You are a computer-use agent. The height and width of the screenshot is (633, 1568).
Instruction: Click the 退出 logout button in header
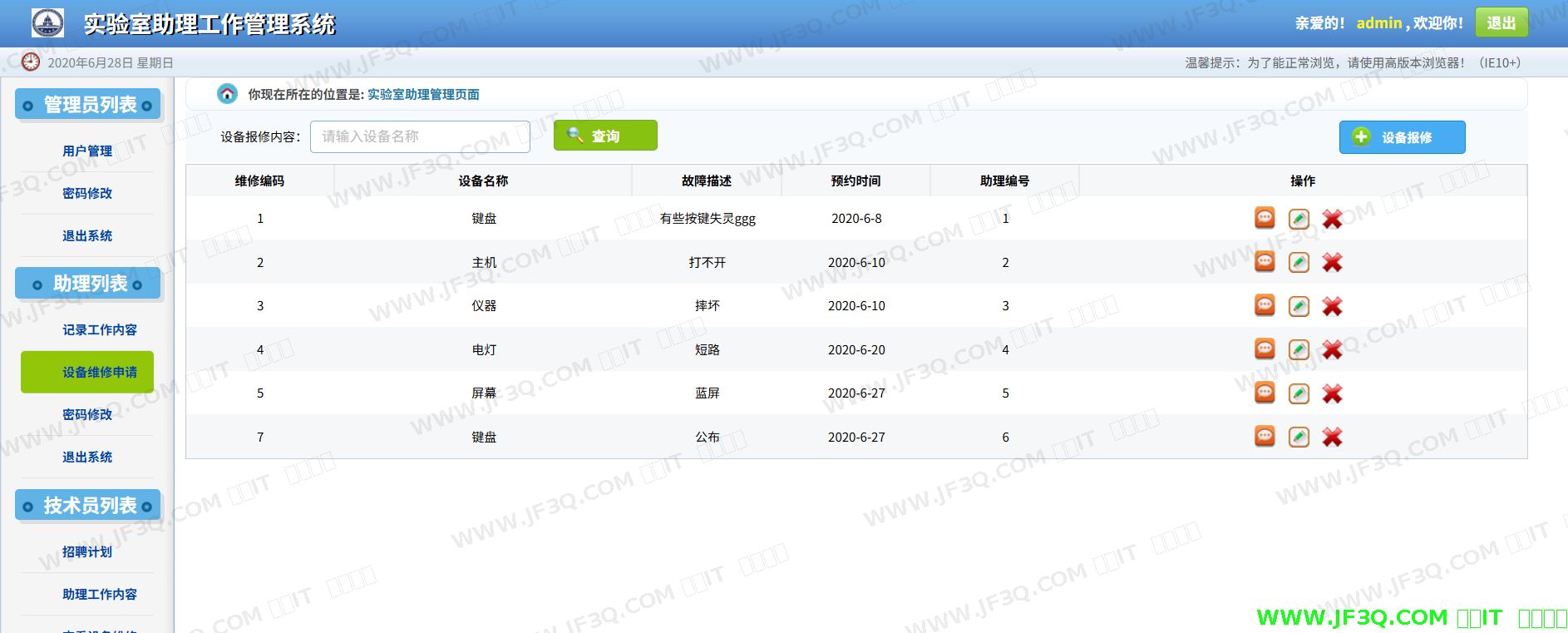pos(1501,22)
